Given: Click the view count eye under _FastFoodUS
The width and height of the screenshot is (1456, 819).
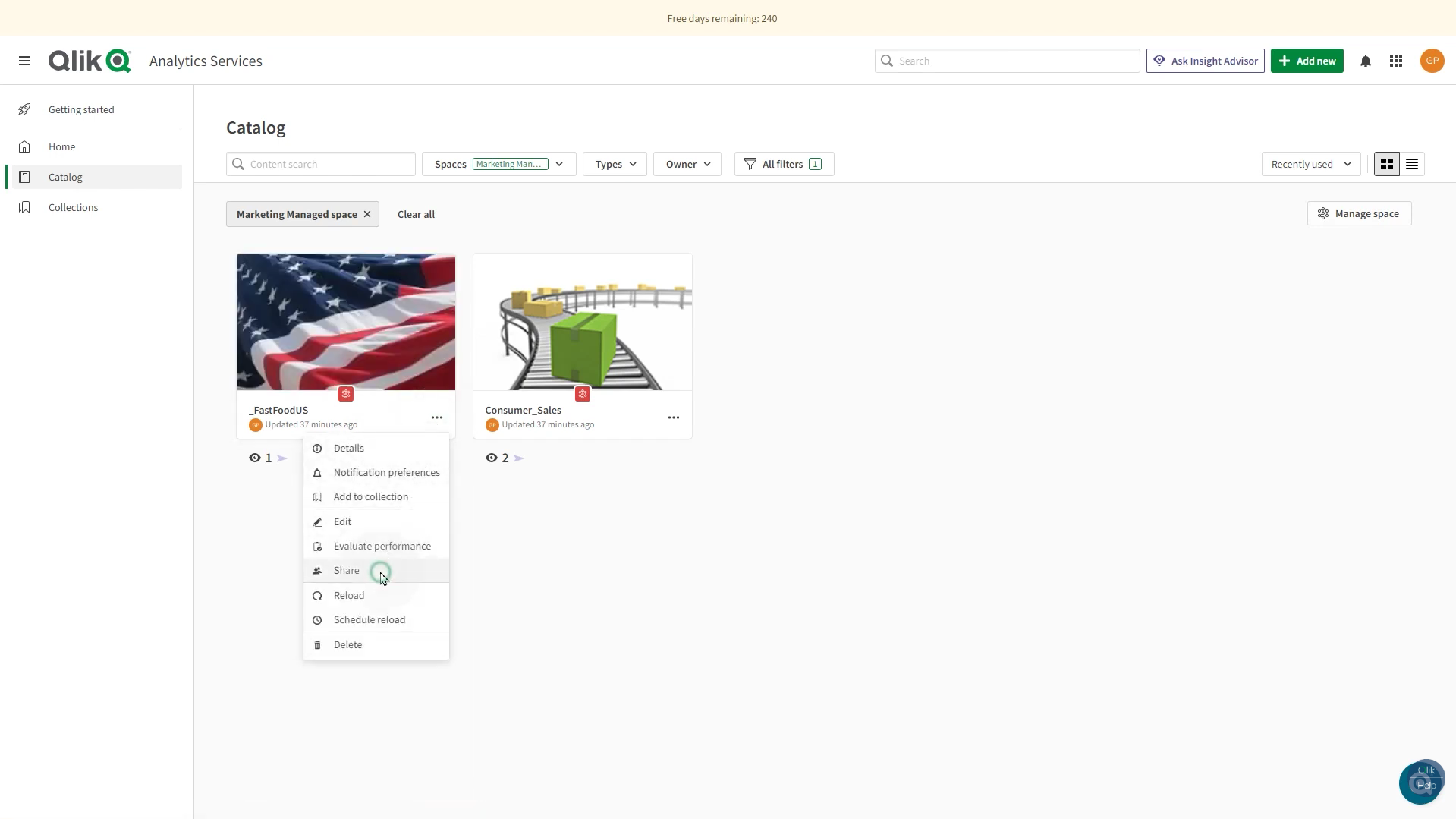Looking at the screenshot, I should pos(255,458).
